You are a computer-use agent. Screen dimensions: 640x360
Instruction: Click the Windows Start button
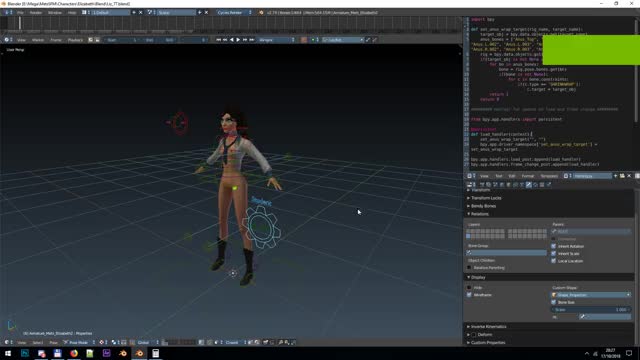tap(8, 353)
